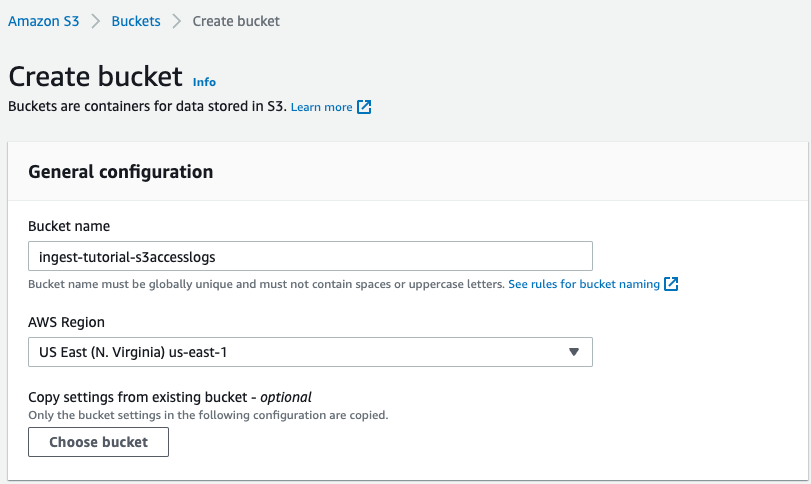Screen dimensions: 811x484
Task: Focus the Bucket name text field
Action: coord(310,256)
